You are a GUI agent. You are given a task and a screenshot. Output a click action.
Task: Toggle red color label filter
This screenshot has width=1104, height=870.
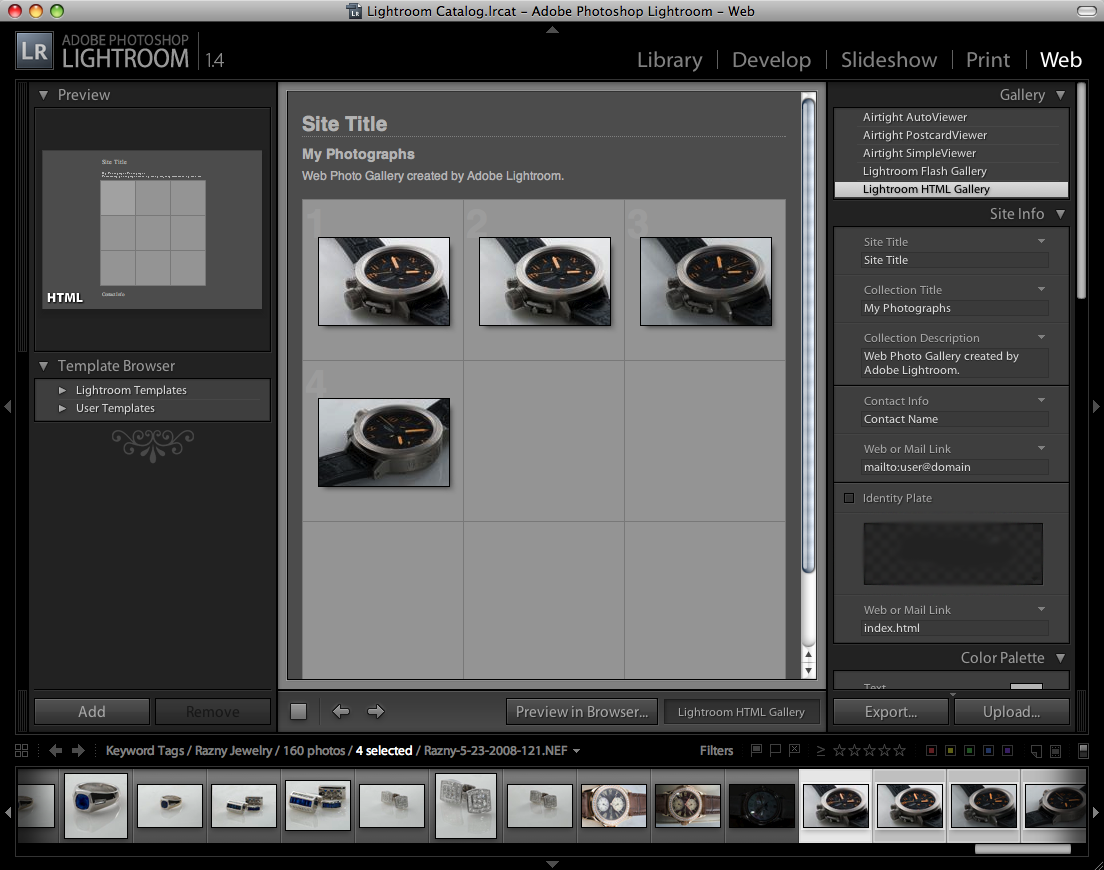(x=932, y=751)
